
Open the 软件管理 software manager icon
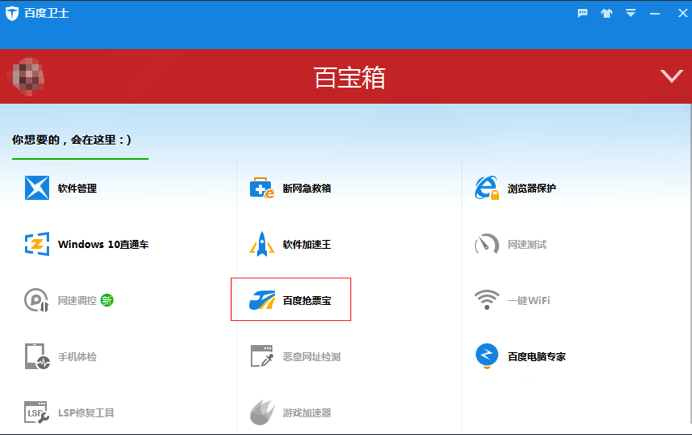pyautogui.click(x=37, y=188)
